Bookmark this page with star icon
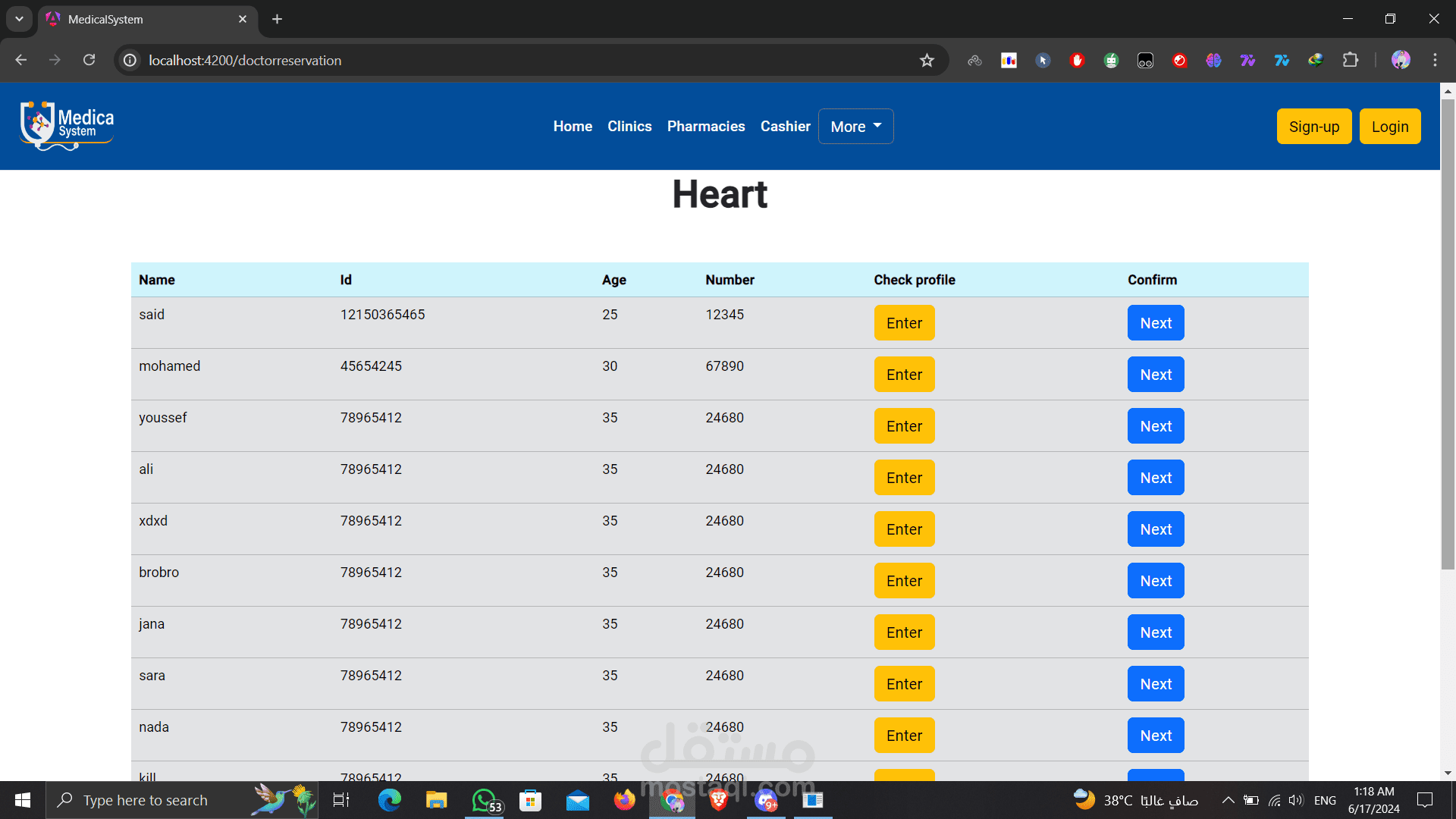This screenshot has height=819, width=1456. [x=927, y=61]
